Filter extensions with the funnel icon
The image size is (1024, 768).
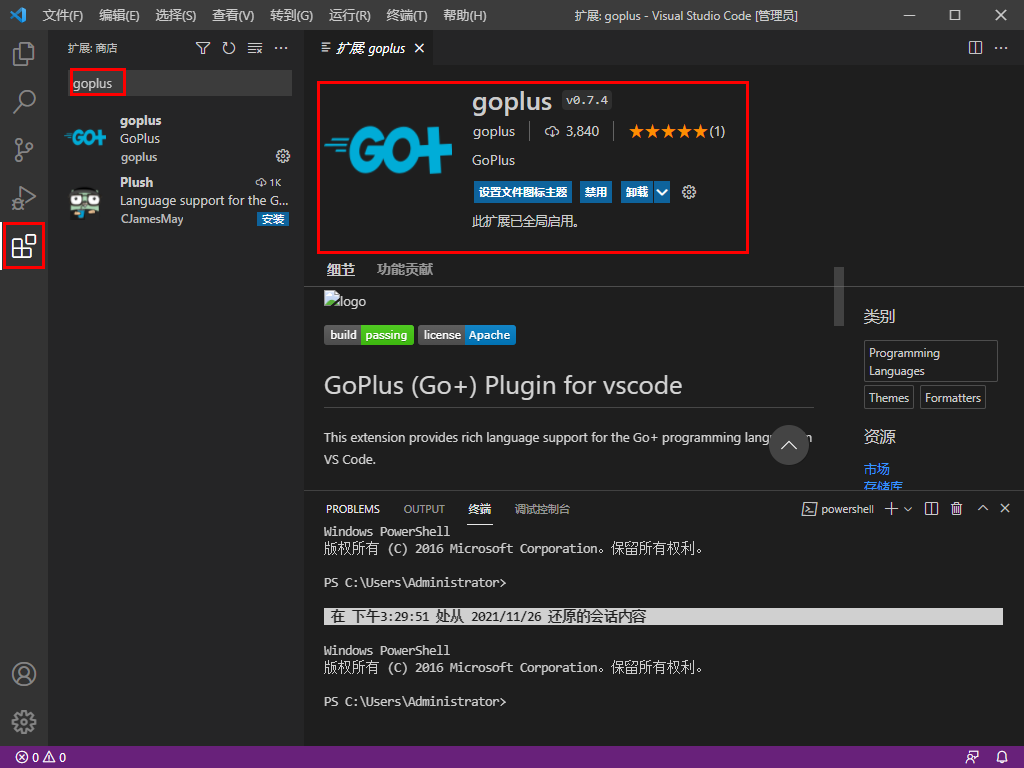pyautogui.click(x=203, y=48)
